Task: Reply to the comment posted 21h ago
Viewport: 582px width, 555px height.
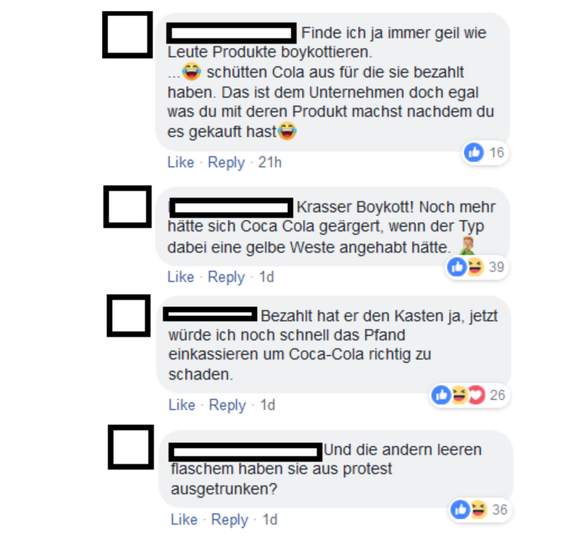Action: [x=226, y=163]
